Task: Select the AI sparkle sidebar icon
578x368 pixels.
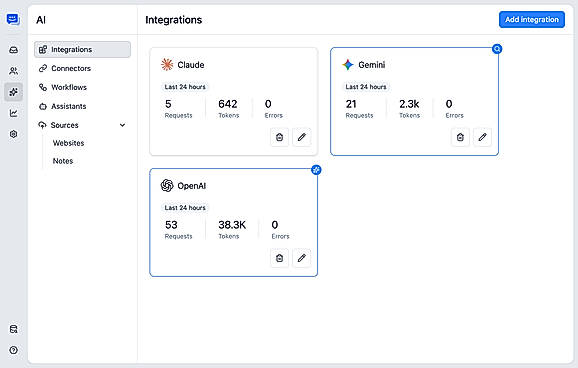Action: coord(14,92)
